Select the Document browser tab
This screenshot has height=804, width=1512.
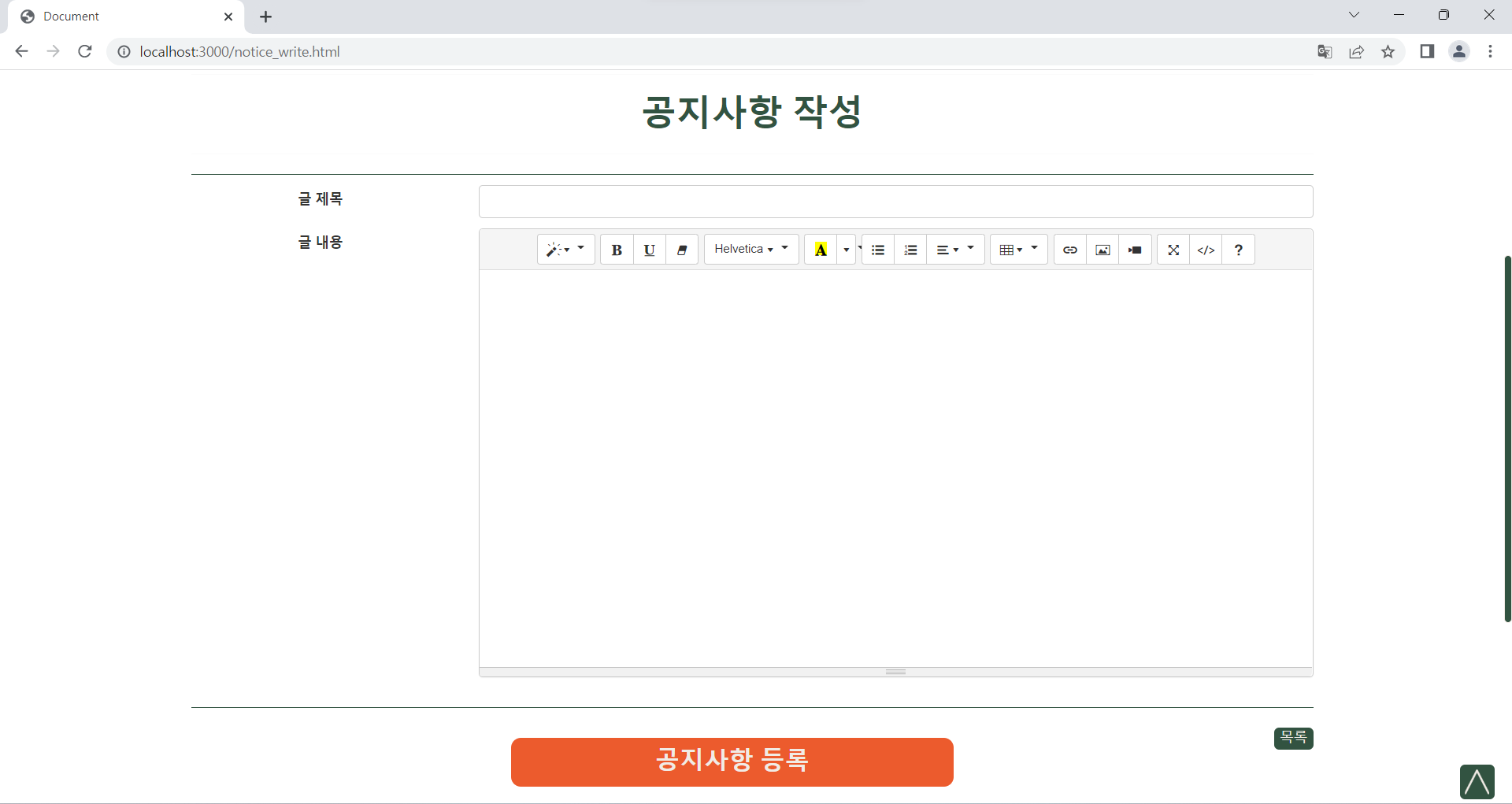(x=126, y=17)
